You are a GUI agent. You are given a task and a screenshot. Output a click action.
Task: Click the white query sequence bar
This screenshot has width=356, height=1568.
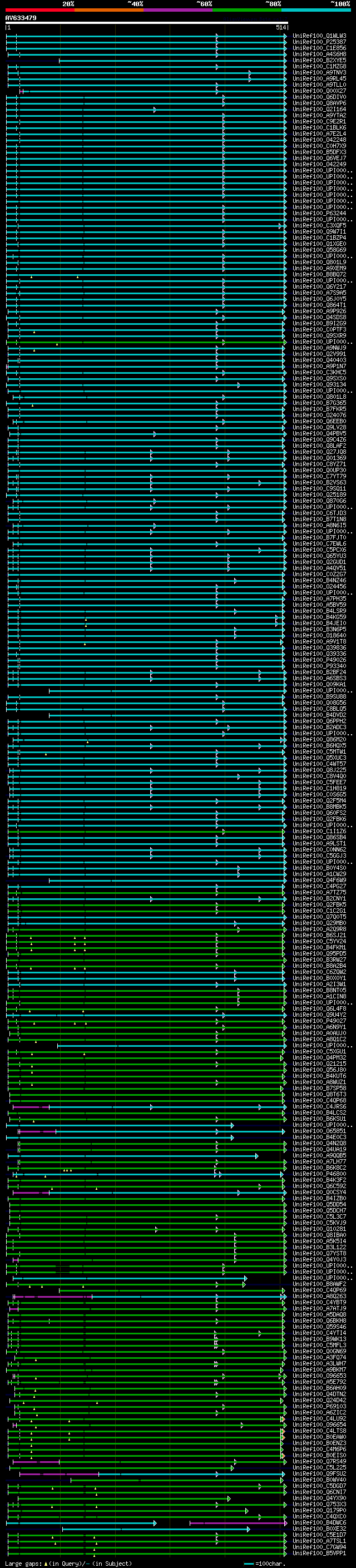point(147,23)
